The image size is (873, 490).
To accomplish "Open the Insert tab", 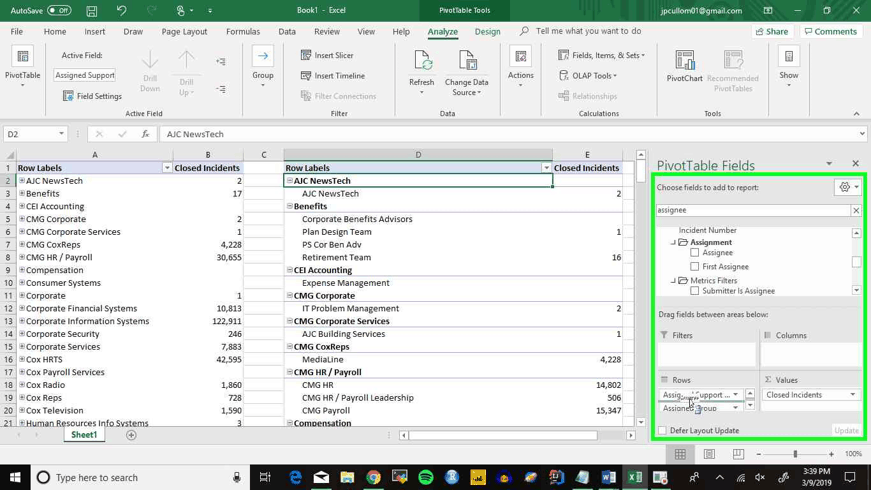I will (x=95, y=32).
